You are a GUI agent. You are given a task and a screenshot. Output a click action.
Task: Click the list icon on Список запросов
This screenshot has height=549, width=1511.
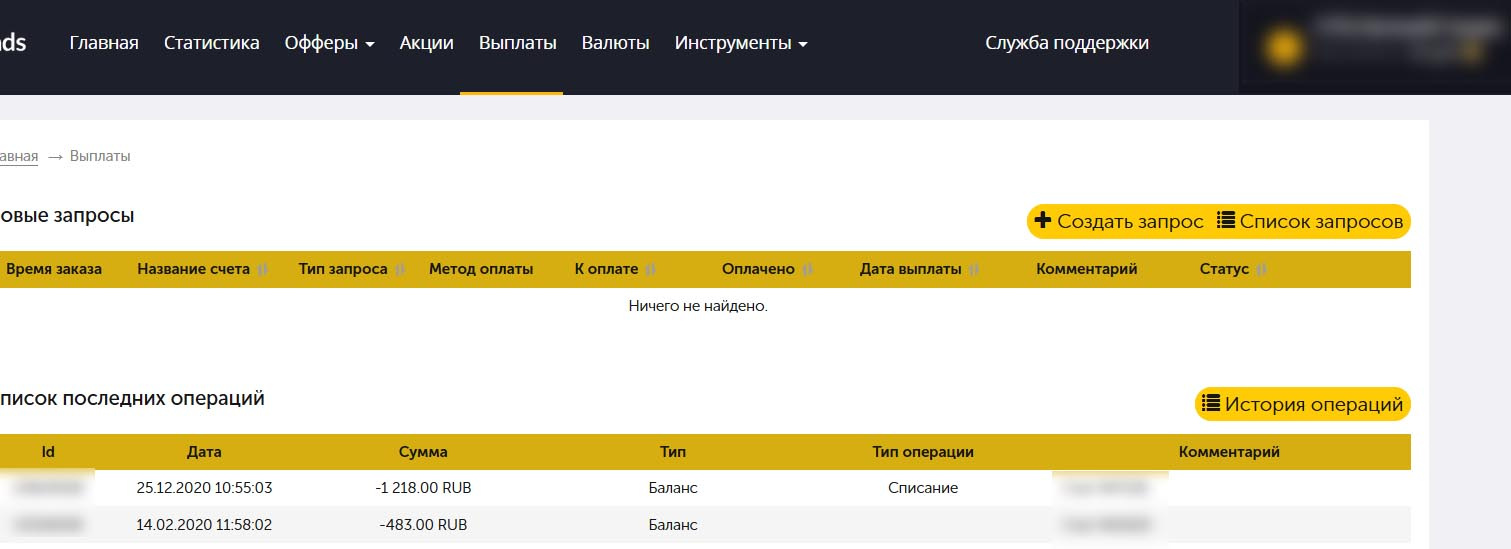[x=1226, y=221]
